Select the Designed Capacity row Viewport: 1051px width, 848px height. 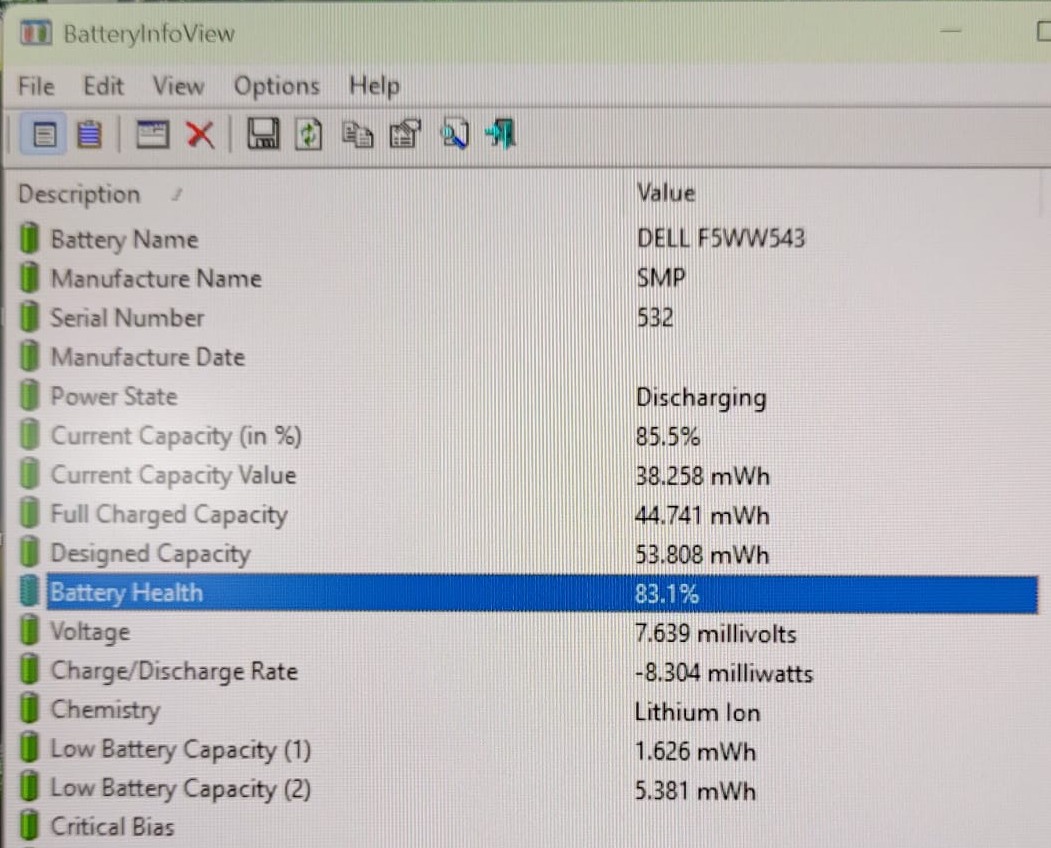point(528,554)
